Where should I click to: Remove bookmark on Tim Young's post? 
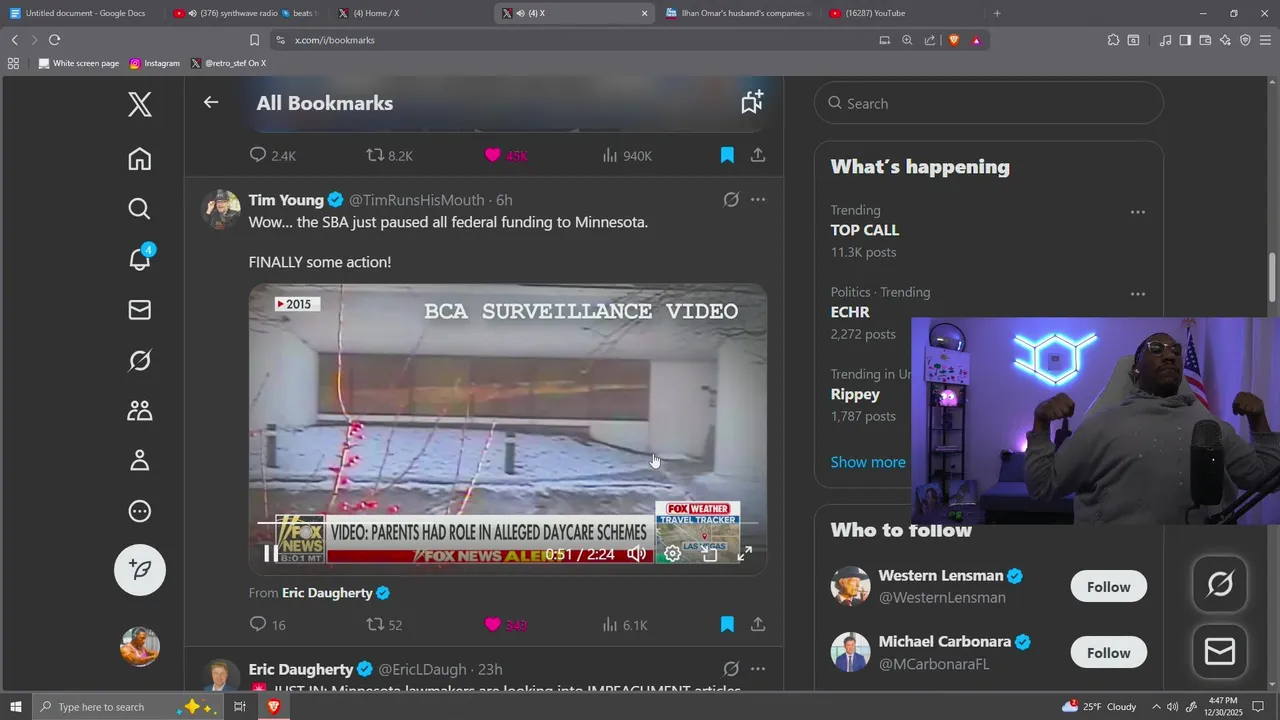pyautogui.click(x=727, y=624)
